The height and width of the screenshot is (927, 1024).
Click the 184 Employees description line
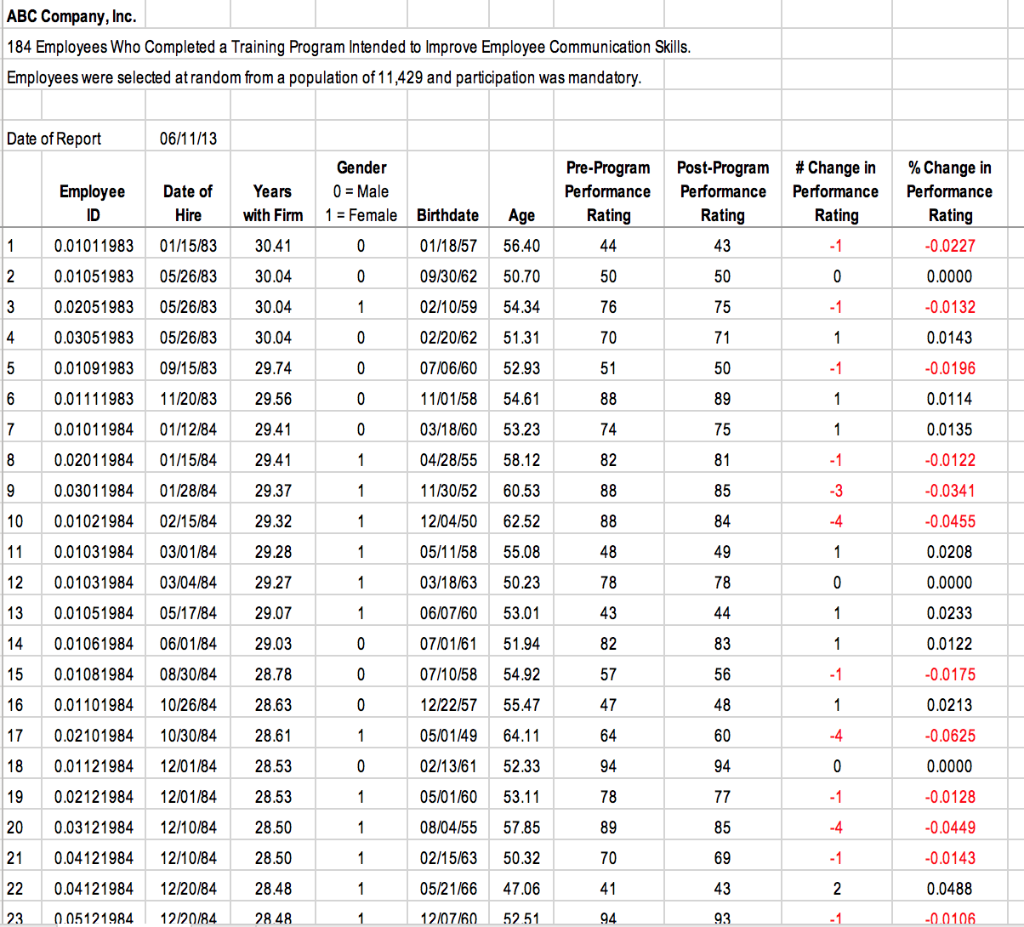(x=349, y=47)
